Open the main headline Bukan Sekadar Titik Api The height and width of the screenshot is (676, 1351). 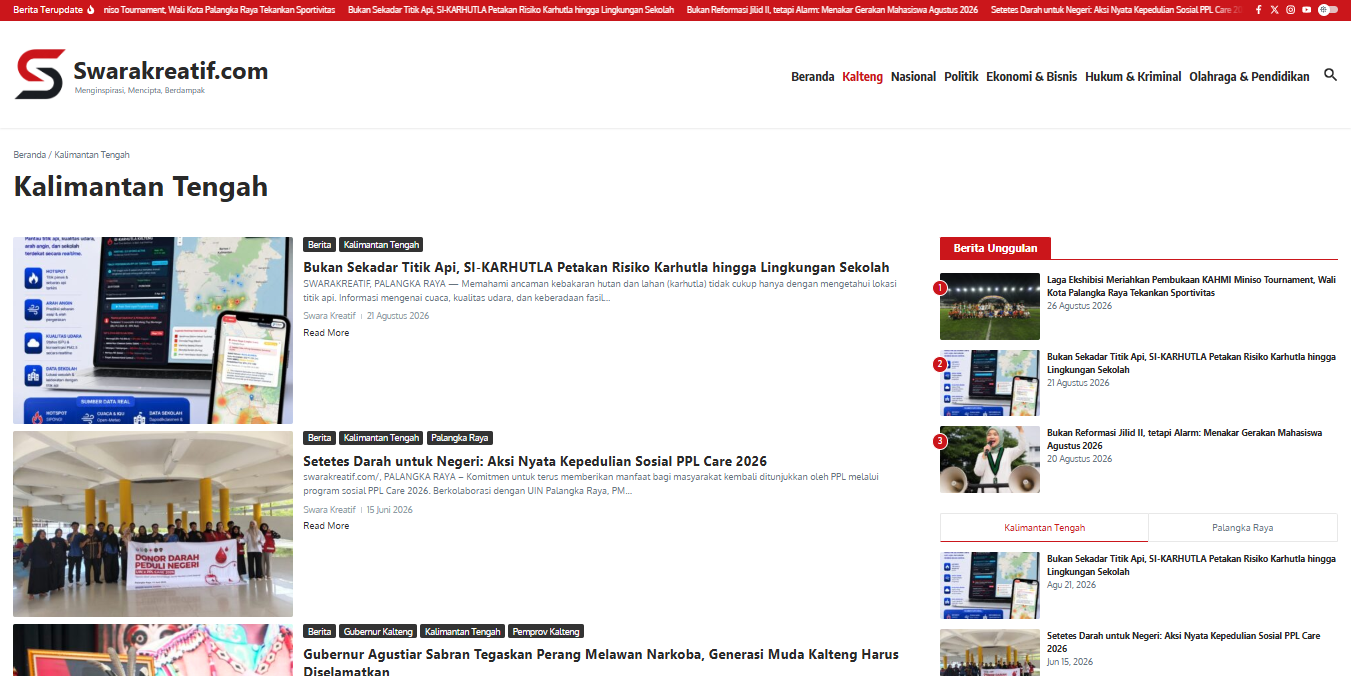[x=596, y=267]
